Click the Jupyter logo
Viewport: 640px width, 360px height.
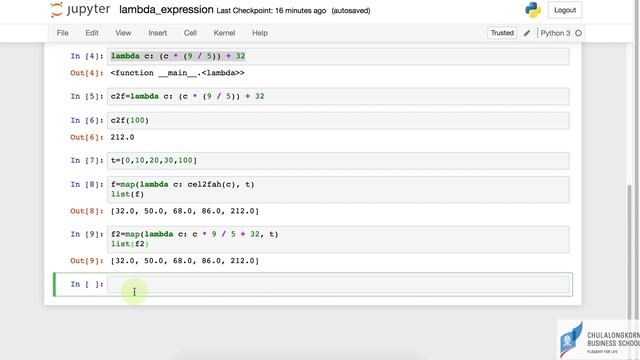point(80,10)
